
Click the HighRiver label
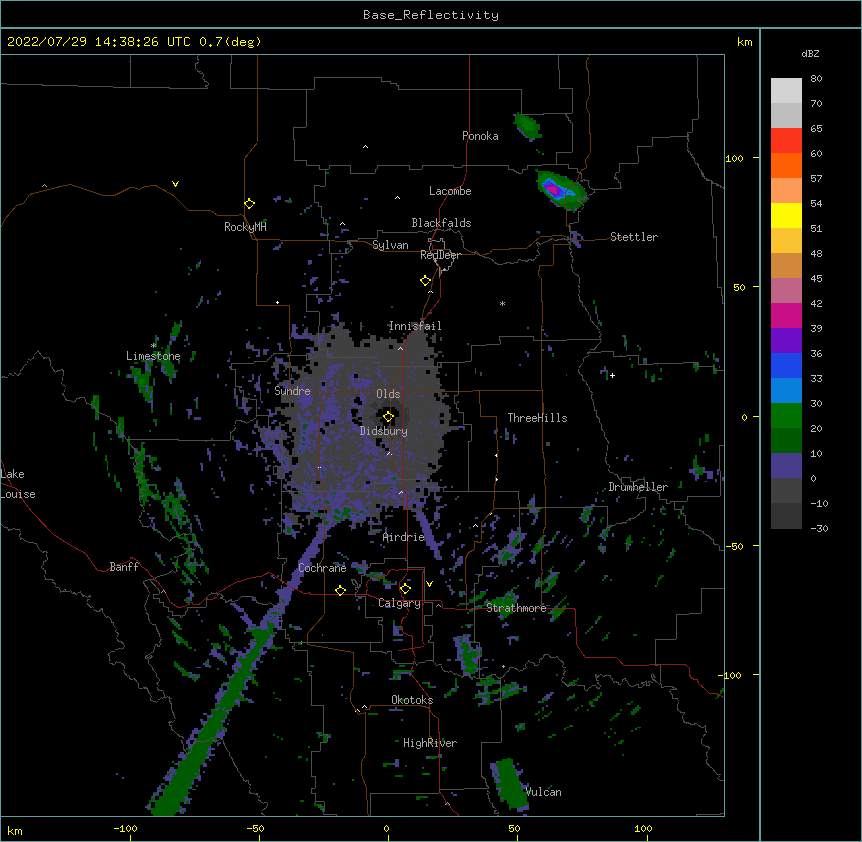[430, 743]
